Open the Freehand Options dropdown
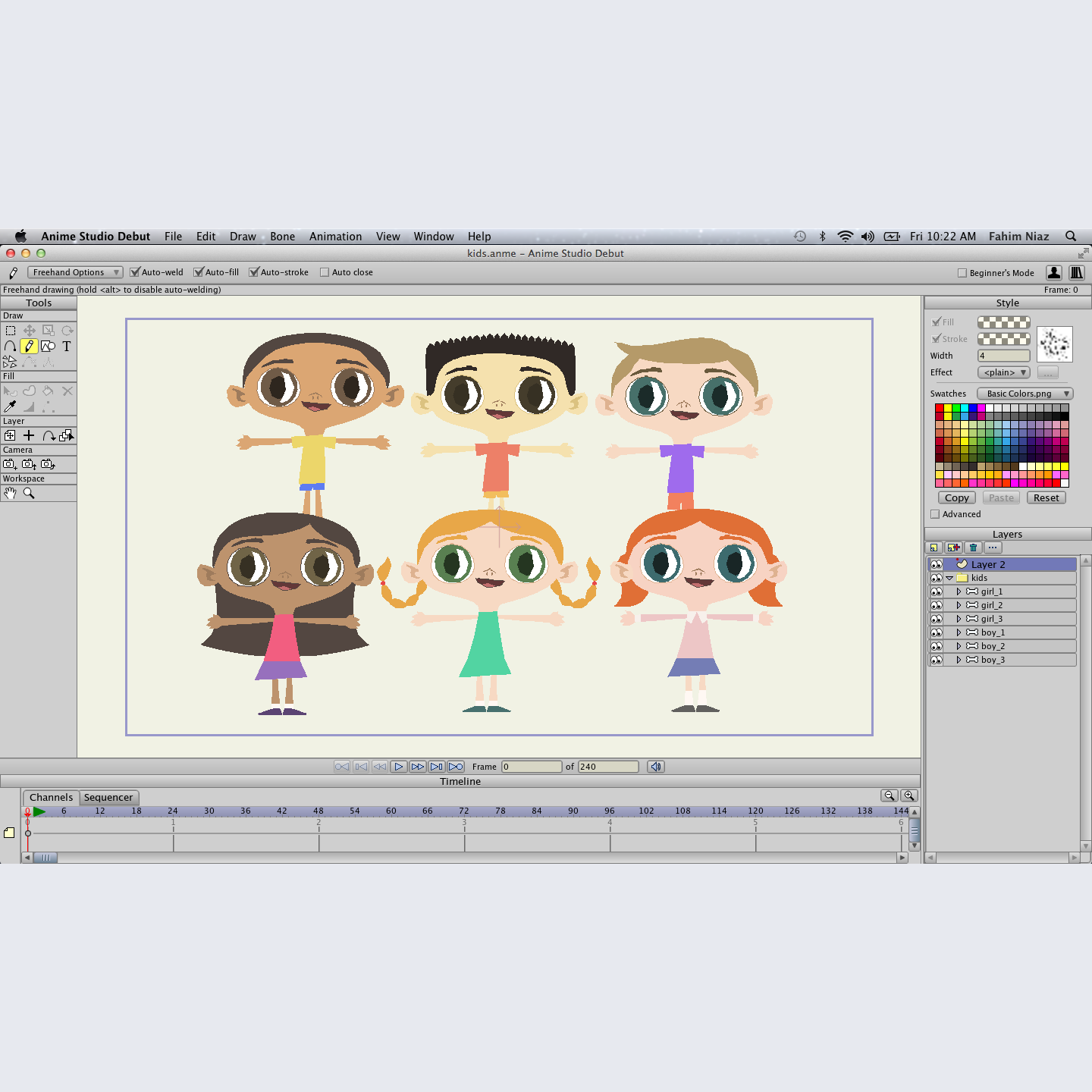1092x1092 pixels. click(x=75, y=272)
